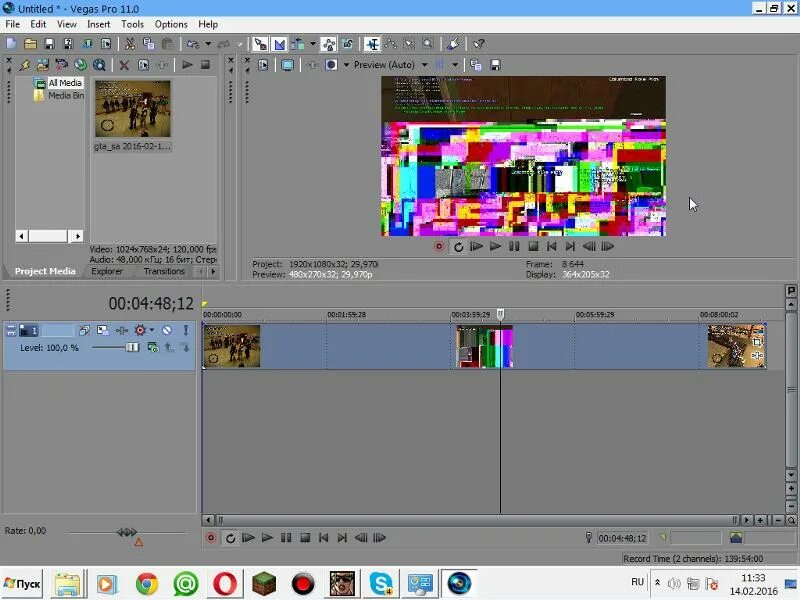Viewport: 800px width, 600px height.
Task: Open Project Video Properties in preview toolbar
Action: (x=263, y=65)
